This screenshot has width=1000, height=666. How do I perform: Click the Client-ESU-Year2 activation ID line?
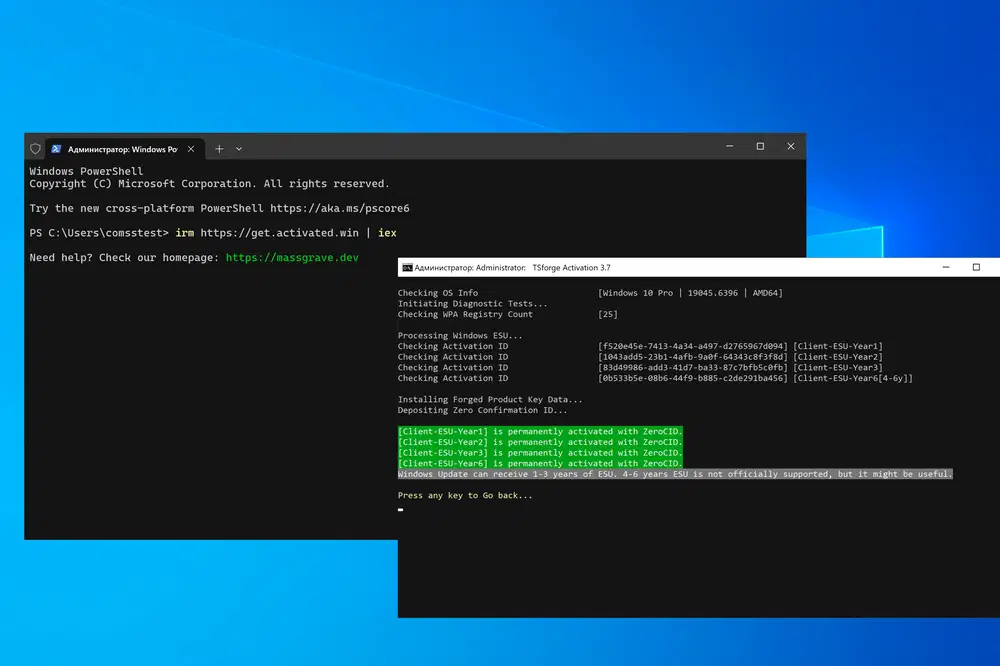point(640,357)
